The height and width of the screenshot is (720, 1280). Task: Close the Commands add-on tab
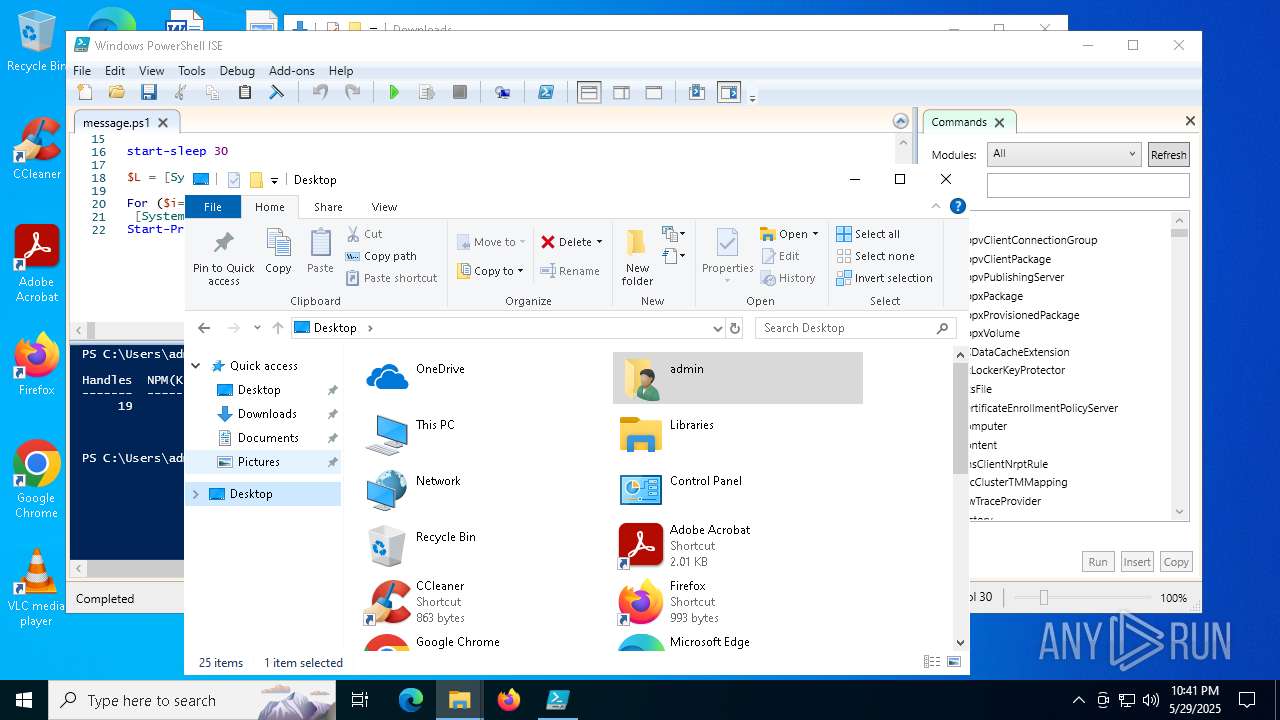(999, 122)
